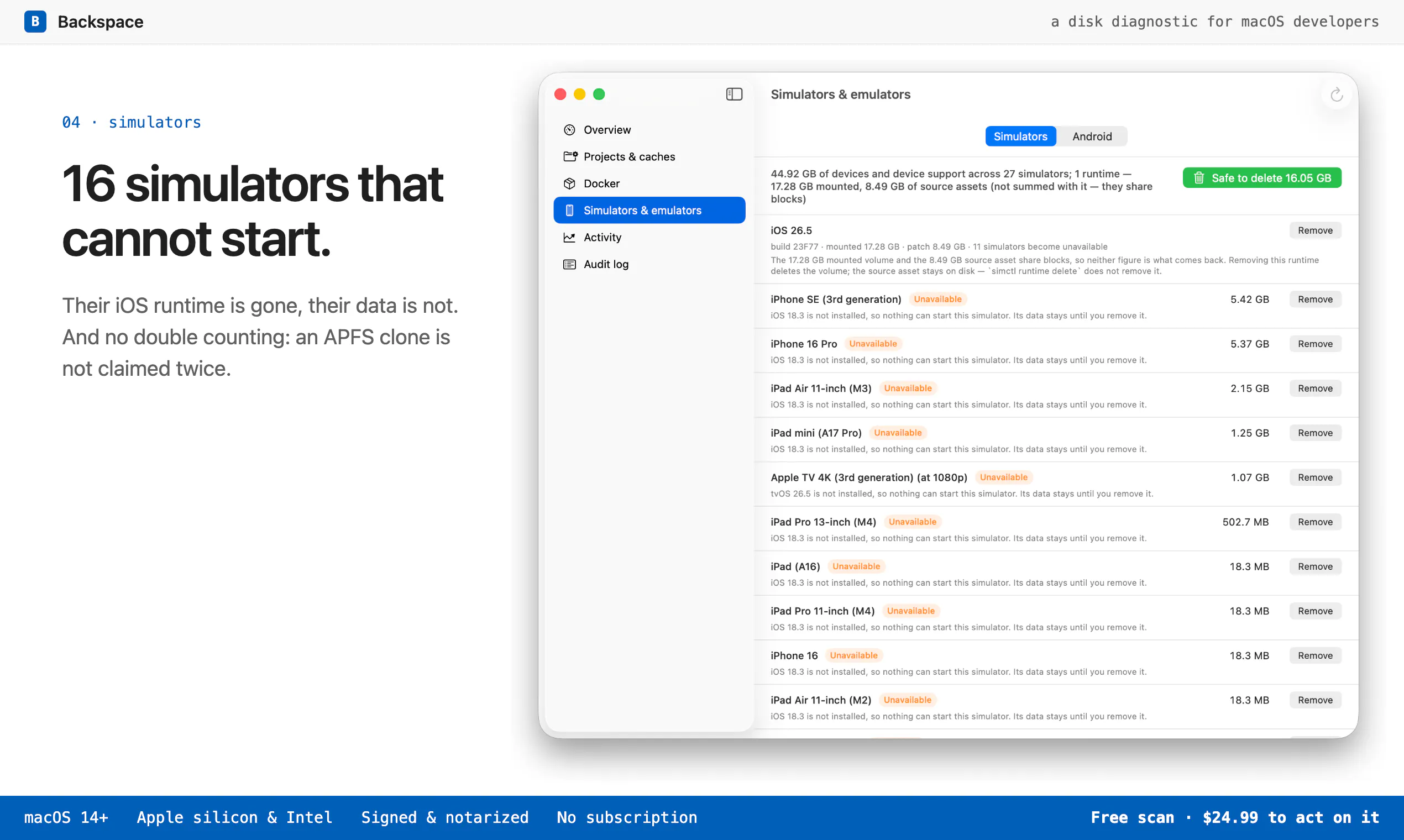Switch to the Simulators tab
The image size is (1404, 840).
1021,136
